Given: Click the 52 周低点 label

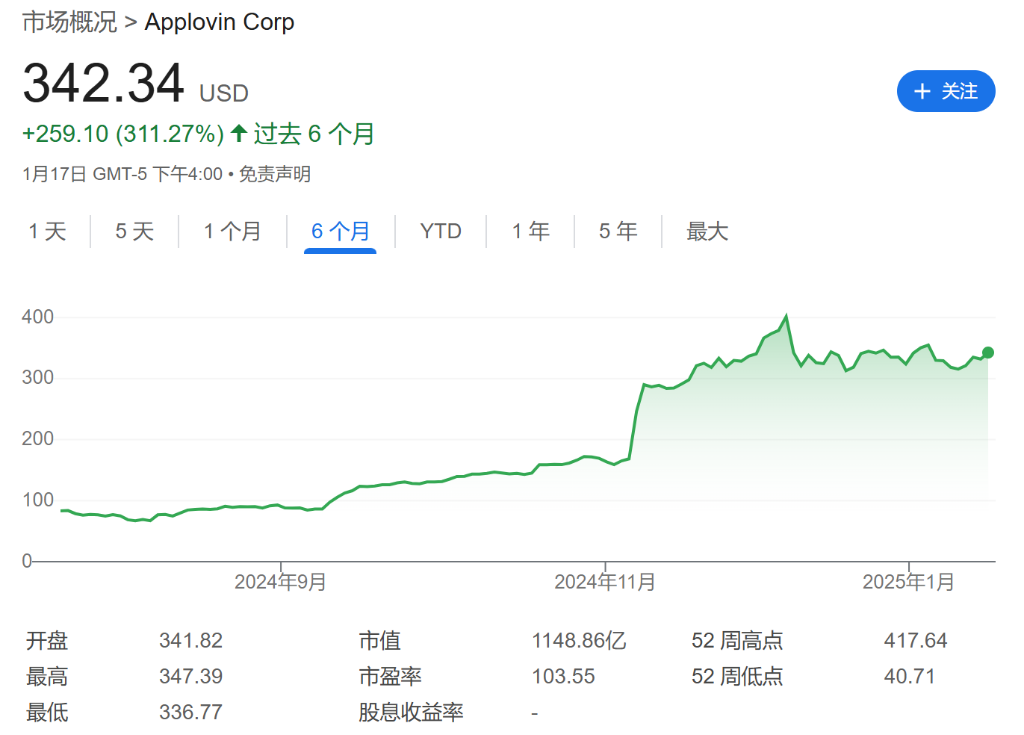Looking at the screenshot, I should point(737,676).
